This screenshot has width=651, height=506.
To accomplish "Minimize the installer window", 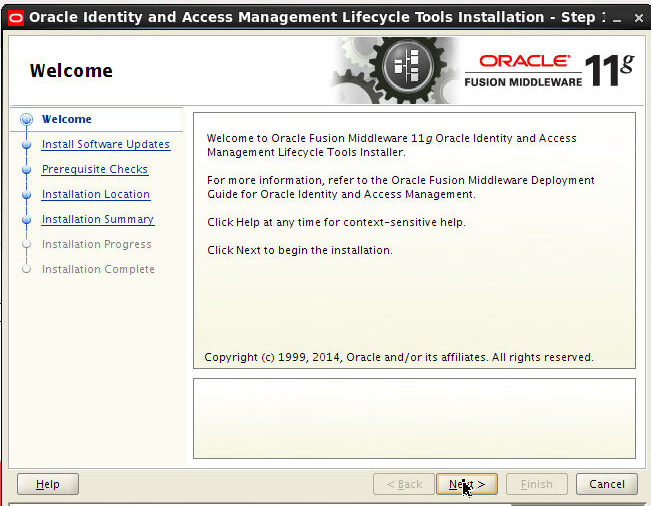I will [x=617, y=19].
